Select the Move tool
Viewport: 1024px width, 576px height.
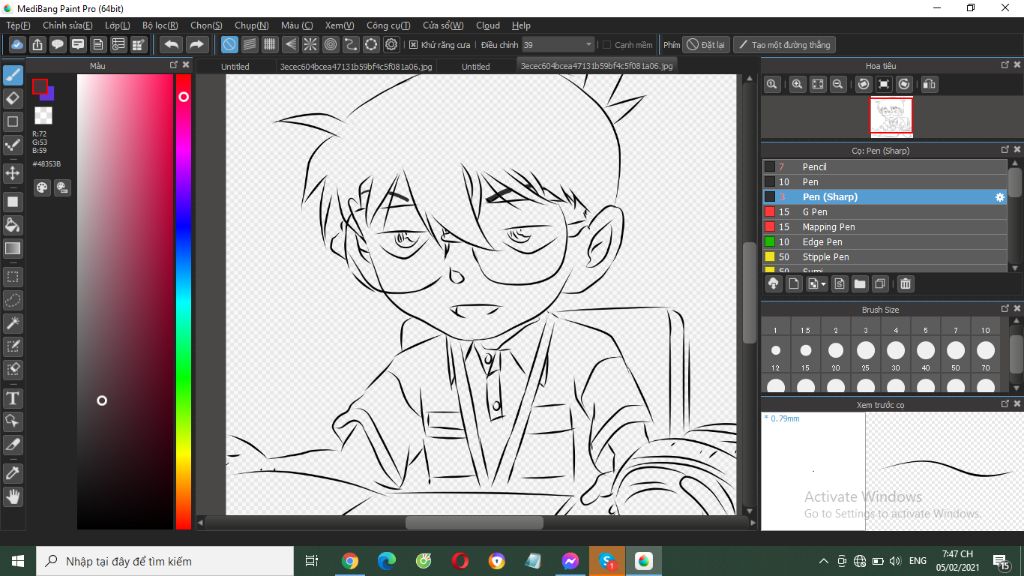coord(12,173)
